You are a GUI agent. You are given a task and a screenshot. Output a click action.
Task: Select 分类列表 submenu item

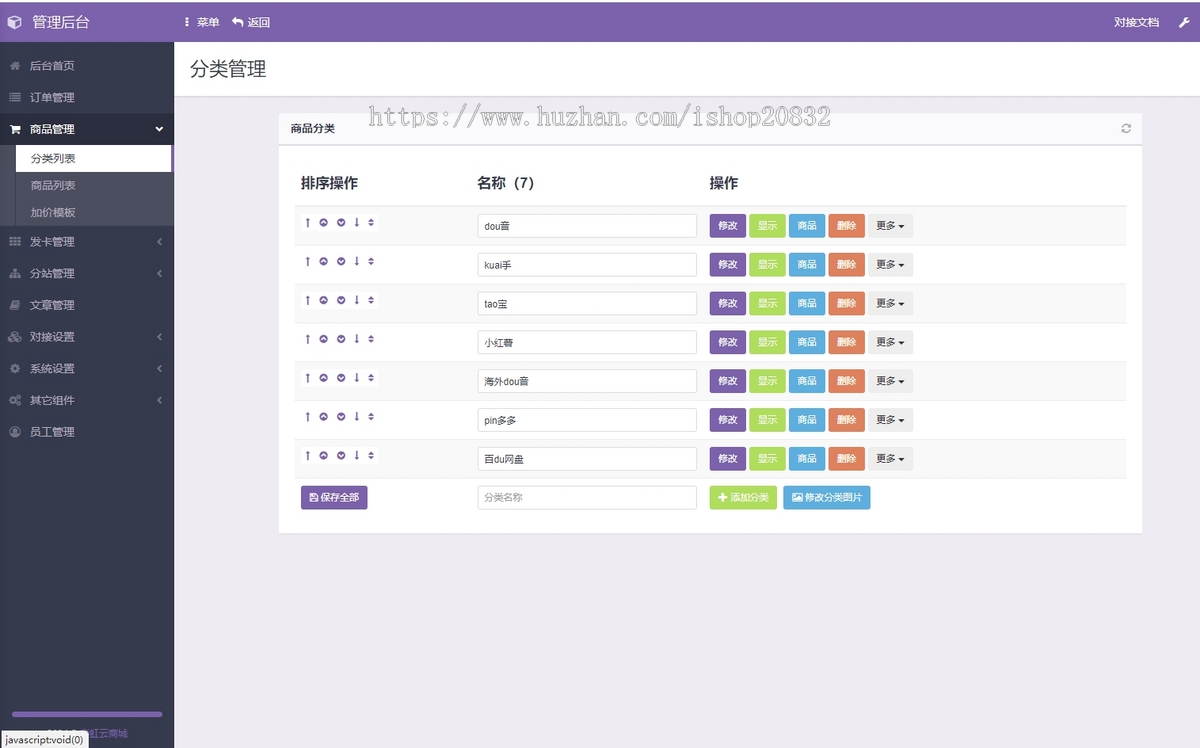[94, 158]
